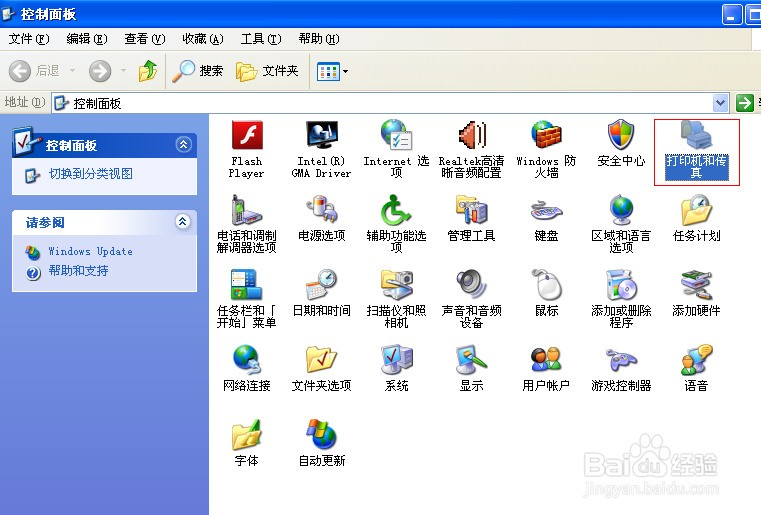Open 辅助功能选项 icon
The height and width of the screenshot is (515, 761).
point(396,224)
